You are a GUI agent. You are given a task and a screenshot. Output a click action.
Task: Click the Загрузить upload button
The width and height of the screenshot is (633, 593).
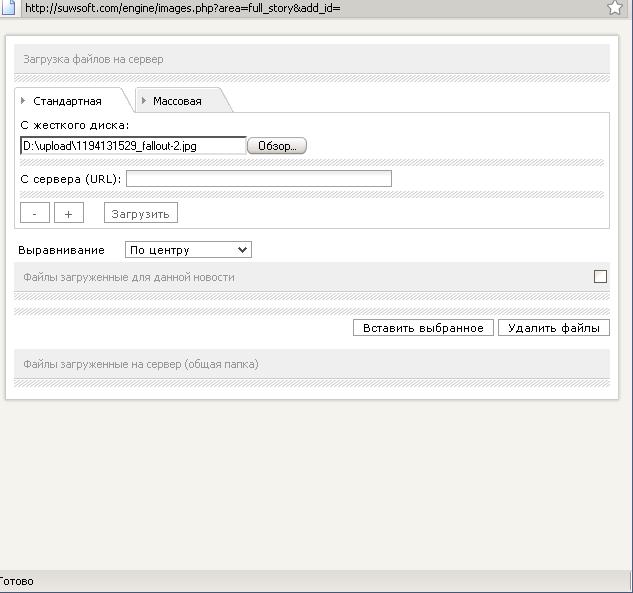140,213
